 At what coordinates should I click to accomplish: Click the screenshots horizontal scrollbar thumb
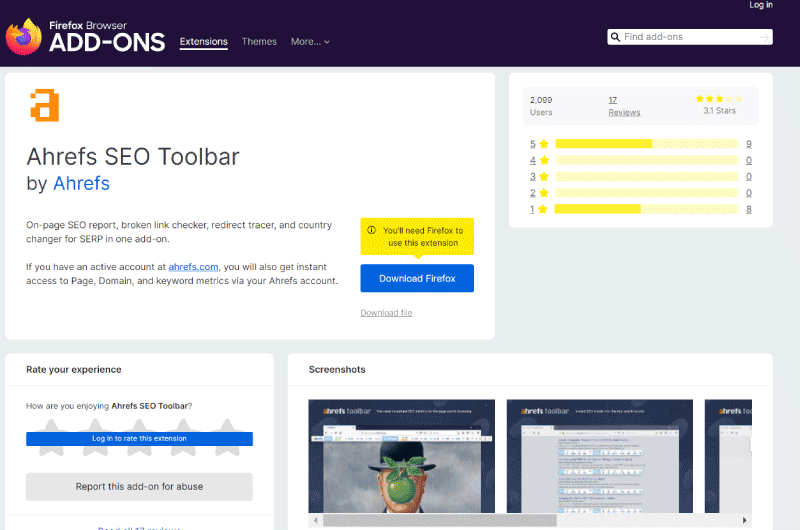click(x=440, y=520)
